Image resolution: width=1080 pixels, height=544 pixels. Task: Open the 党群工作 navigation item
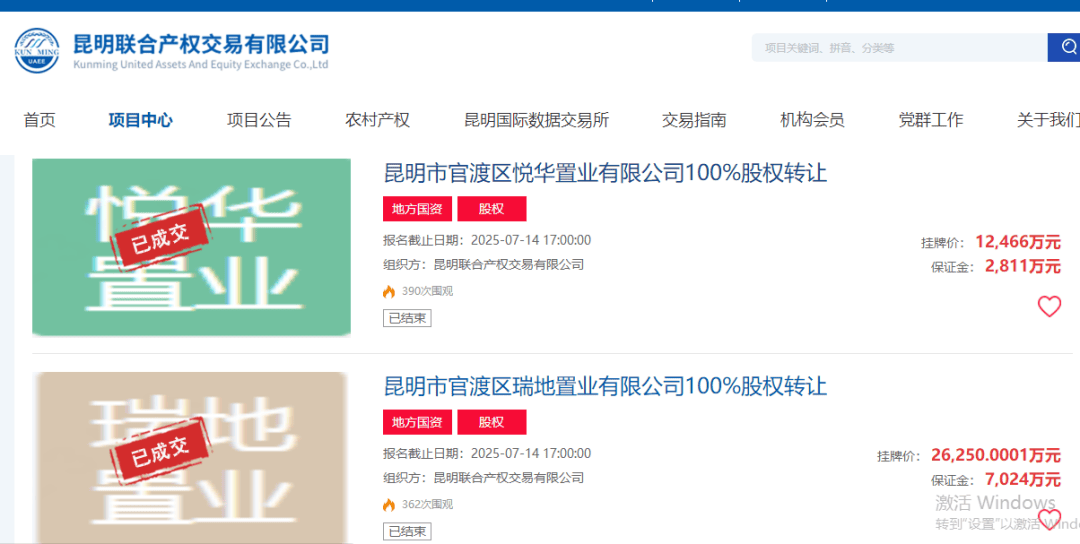pyautogui.click(x=931, y=120)
